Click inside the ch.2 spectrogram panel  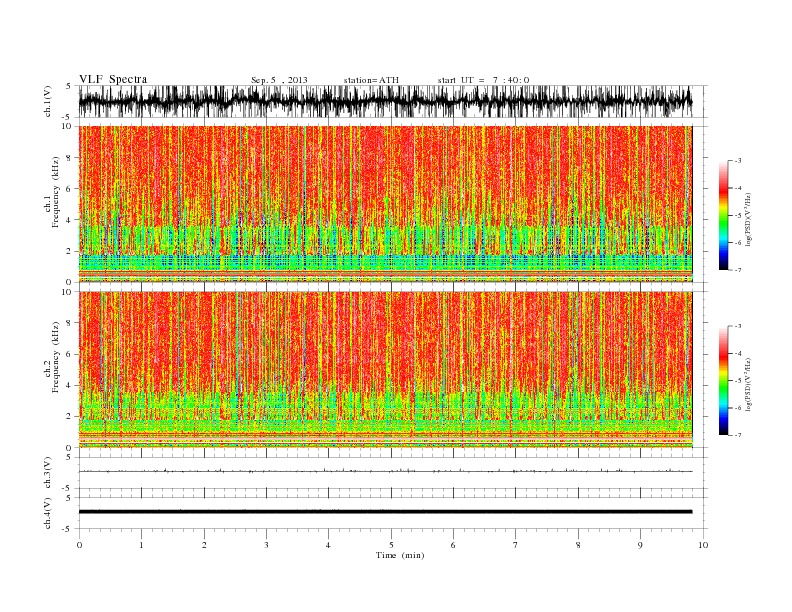tap(385, 370)
